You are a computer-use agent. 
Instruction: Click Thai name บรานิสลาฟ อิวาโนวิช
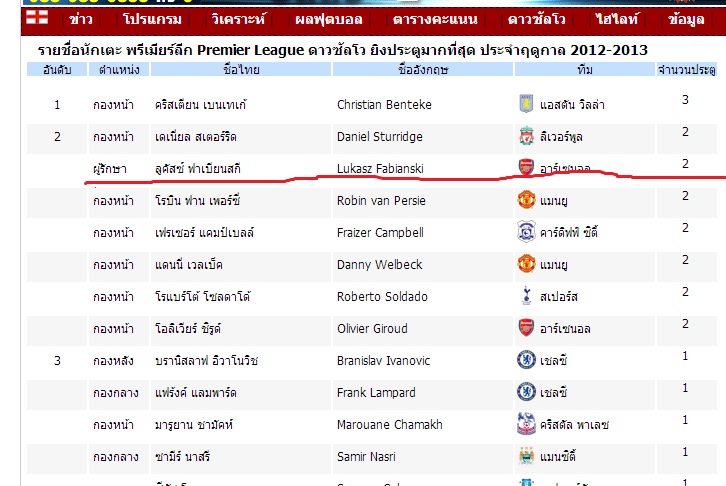(x=207, y=360)
